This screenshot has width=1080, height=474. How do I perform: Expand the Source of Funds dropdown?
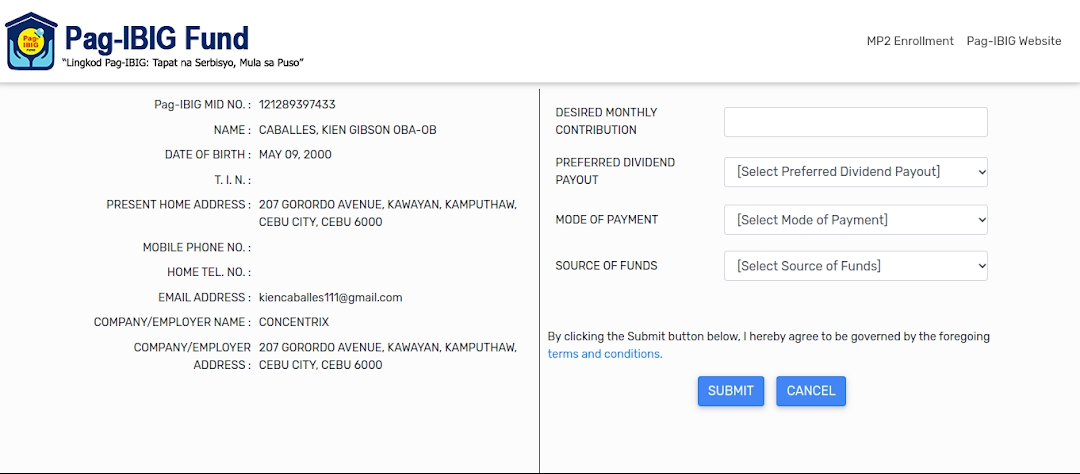(x=855, y=266)
